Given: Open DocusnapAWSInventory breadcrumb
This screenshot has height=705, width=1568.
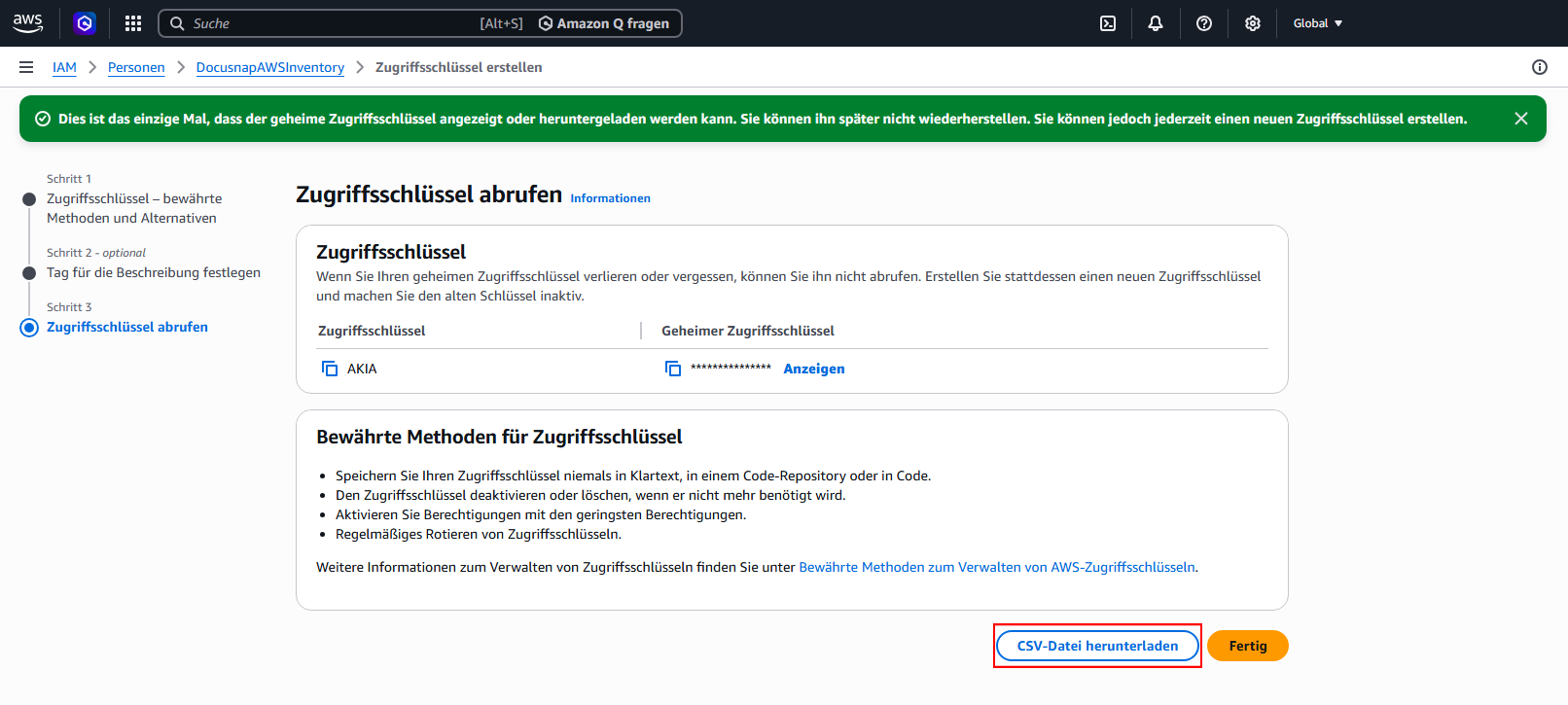Looking at the screenshot, I should 270,67.
